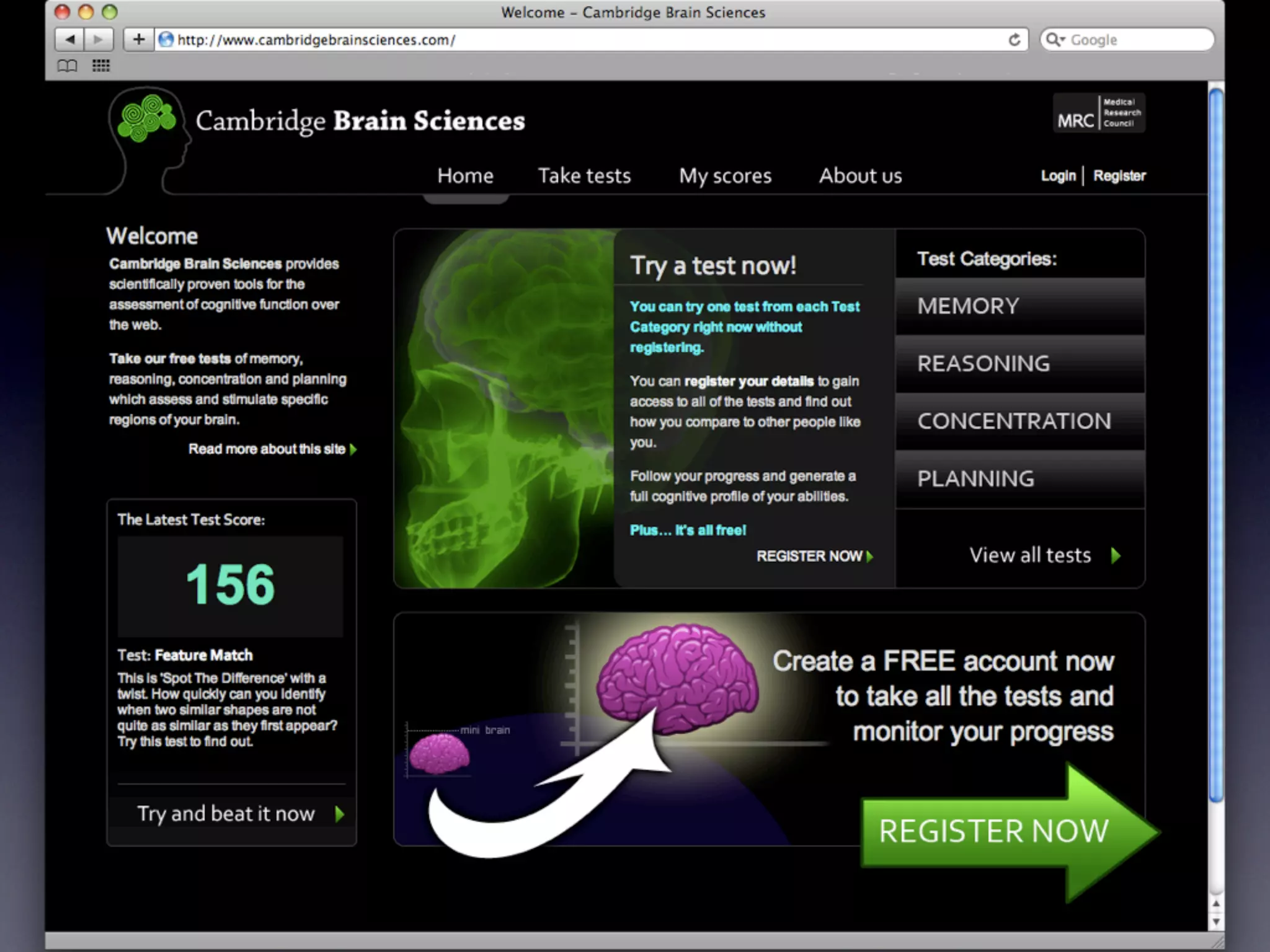Go to About us page

click(x=860, y=176)
